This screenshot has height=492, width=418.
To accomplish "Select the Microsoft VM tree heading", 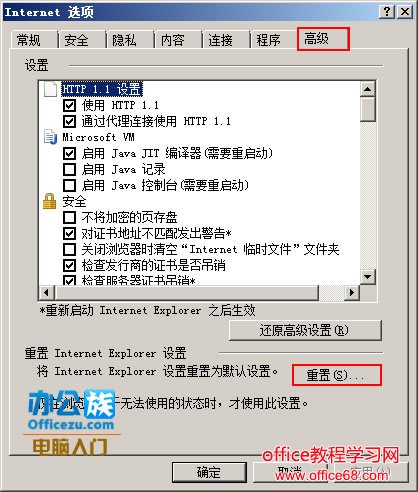I will [99, 137].
